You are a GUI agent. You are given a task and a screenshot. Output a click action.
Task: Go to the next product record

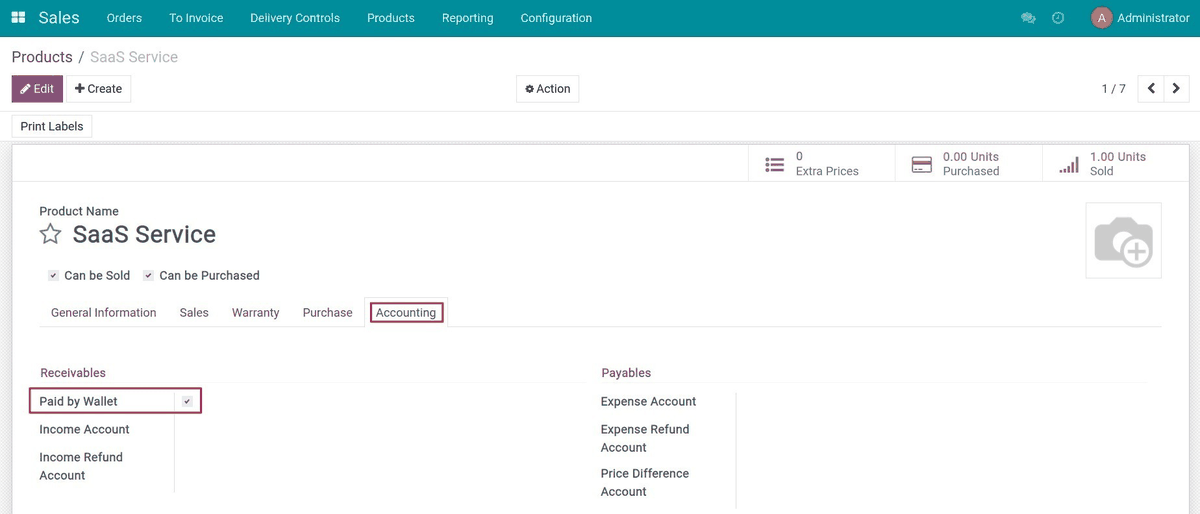pyautogui.click(x=1177, y=89)
